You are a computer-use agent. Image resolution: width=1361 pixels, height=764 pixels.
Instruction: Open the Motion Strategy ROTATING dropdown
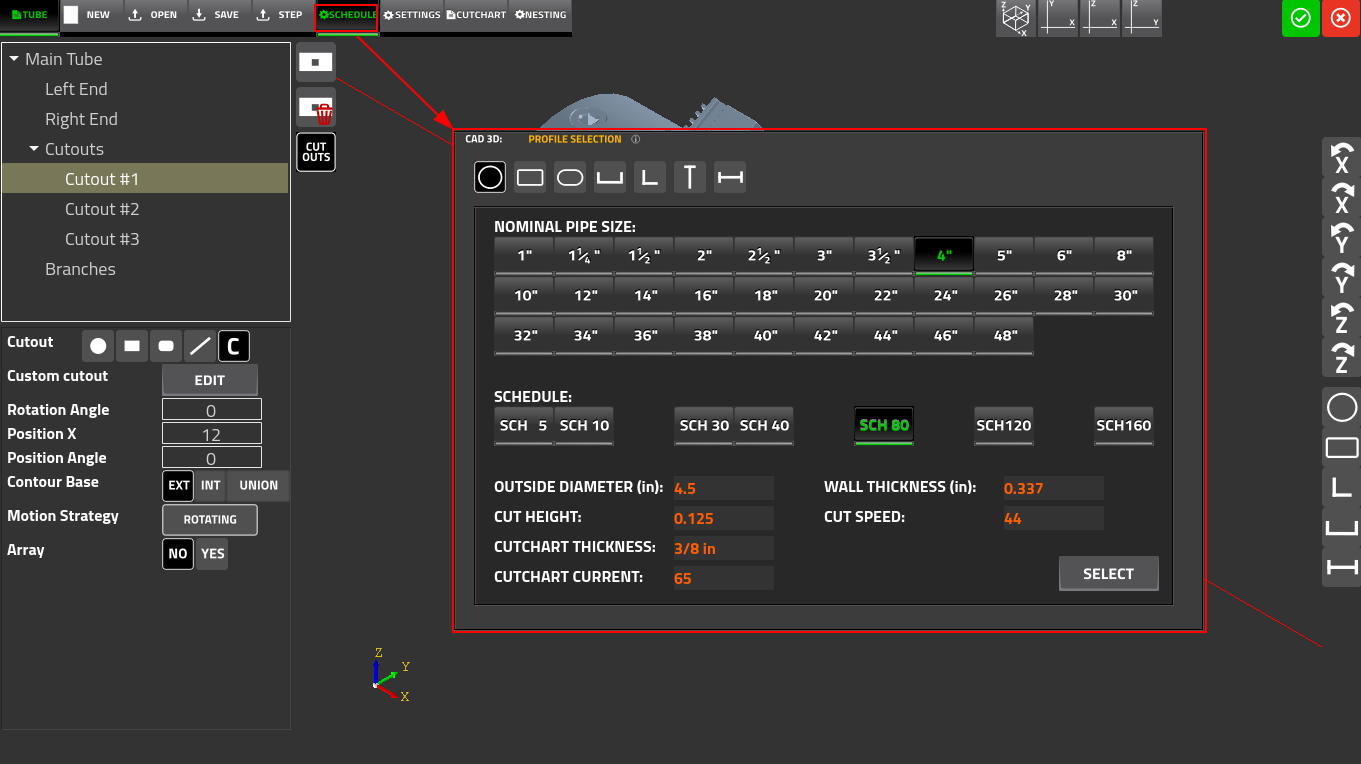[209, 519]
